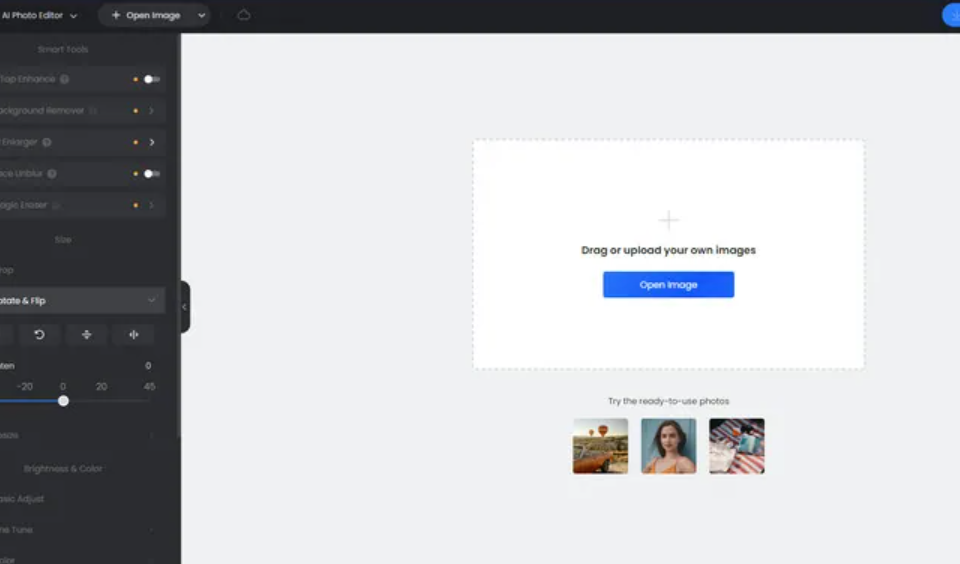Image resolution: width=960 pixels, height=564 pixels.
Task: Click the Enlarger info icon
Action: tap(47, 142)
